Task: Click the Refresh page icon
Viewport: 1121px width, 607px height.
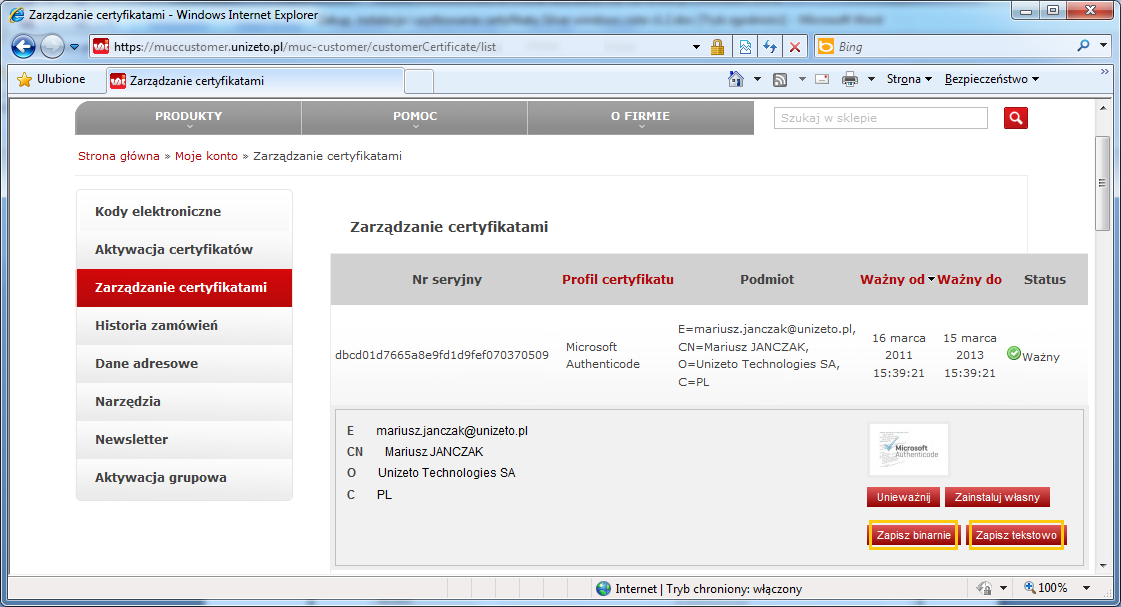Action: [x=770, y=47]
